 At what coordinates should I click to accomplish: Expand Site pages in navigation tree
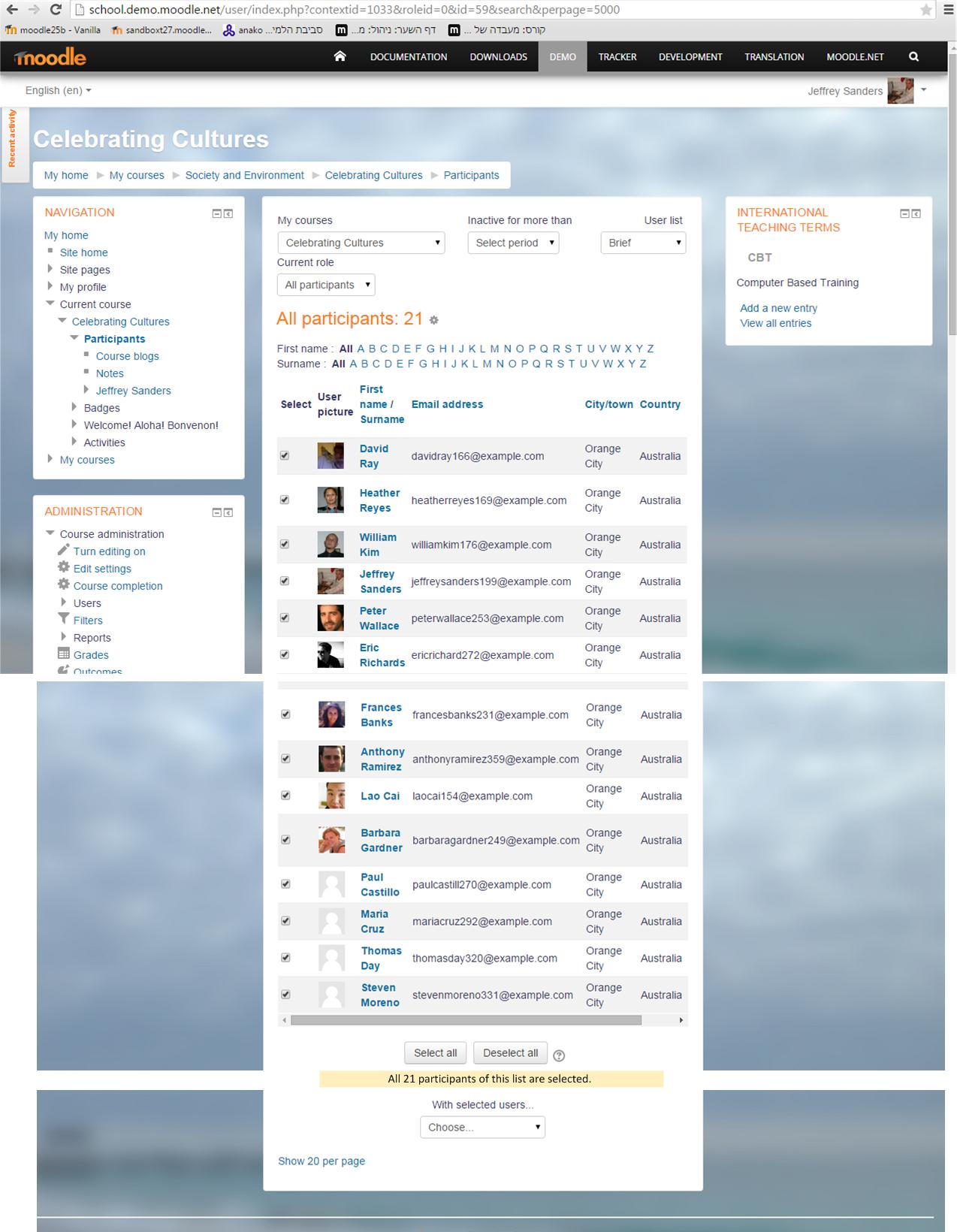point(50,268)
